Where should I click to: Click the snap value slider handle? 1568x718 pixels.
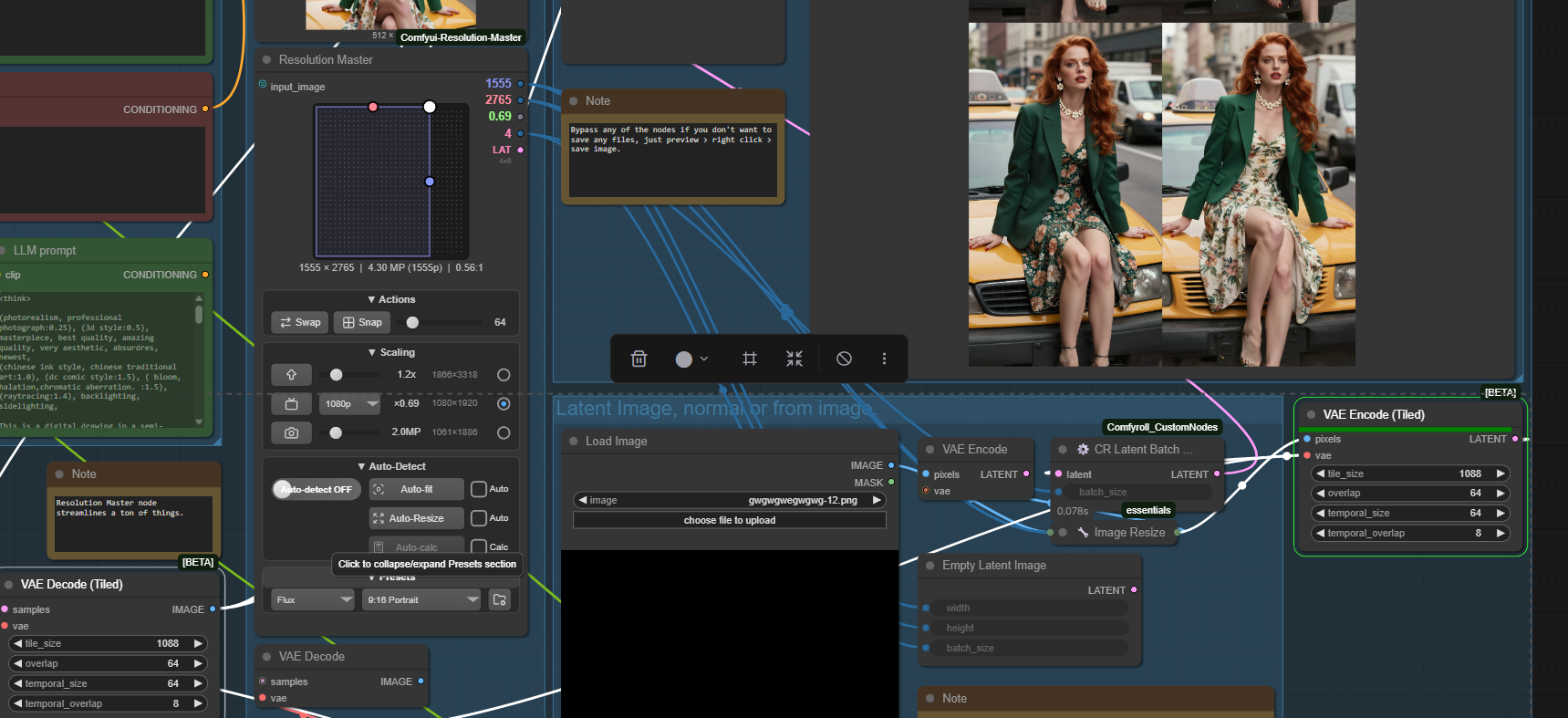(412, 322)
